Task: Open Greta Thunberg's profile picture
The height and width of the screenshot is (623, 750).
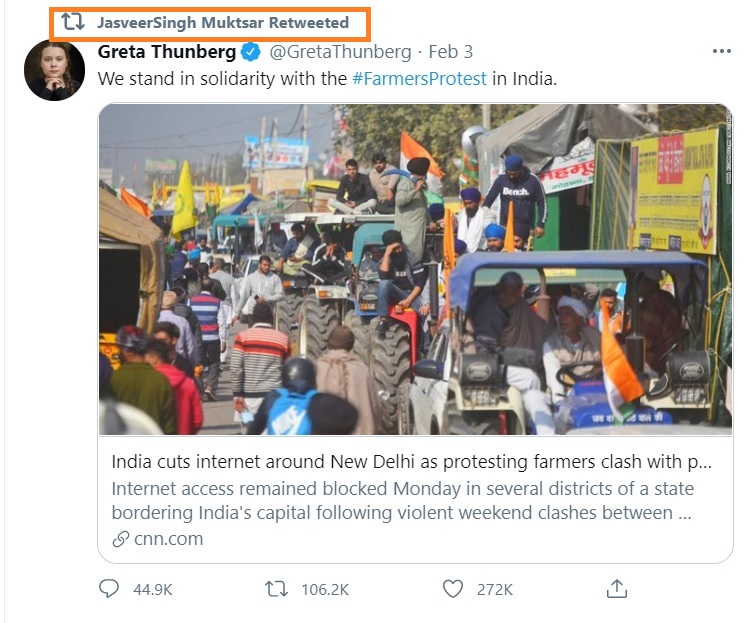Action: coord(54,70)
